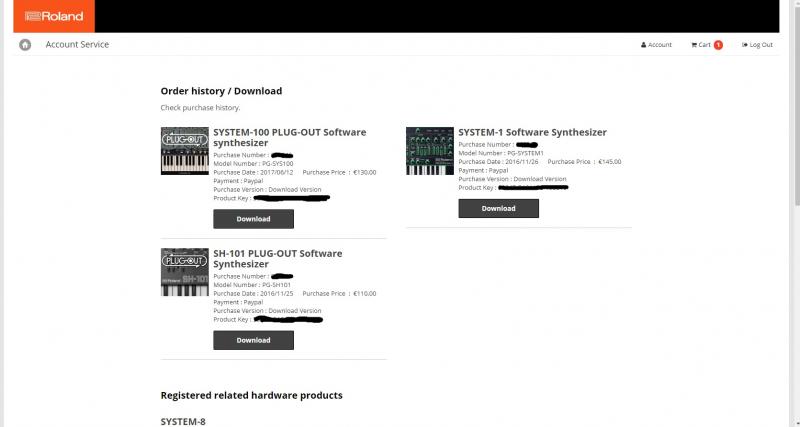Image resolution: width=800 pixels, height=427 pixels.
Task: Click the SYSTEM-8 hardware entry
Action: tap(183, 421)
